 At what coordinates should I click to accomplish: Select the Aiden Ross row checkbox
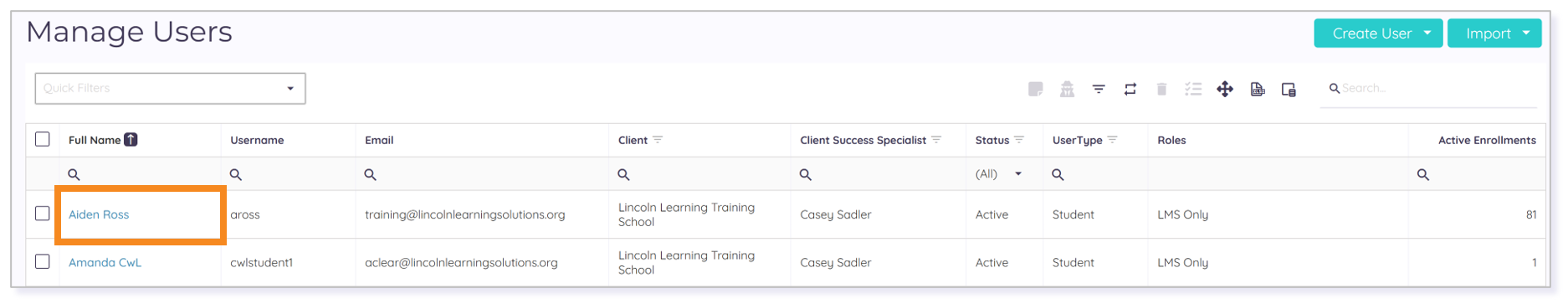click(x=43, y=214)
